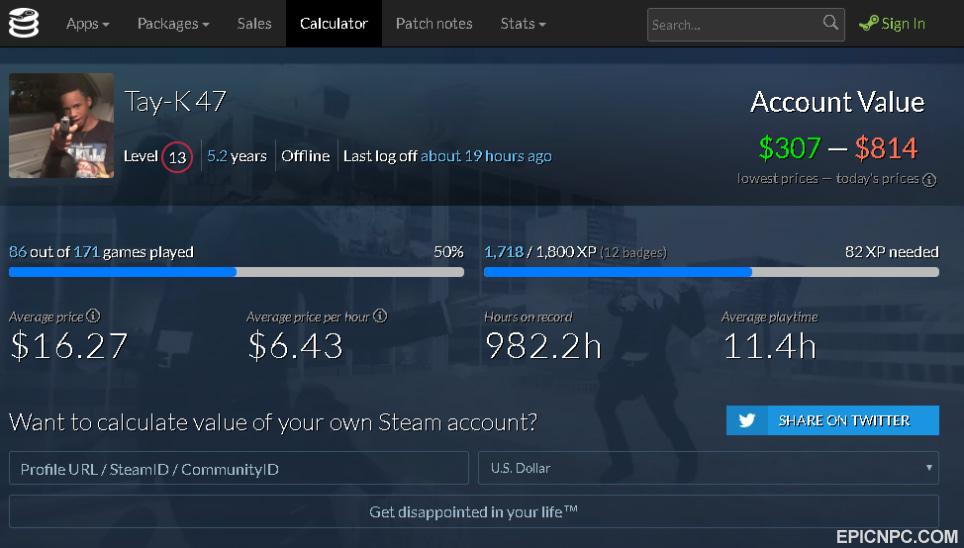Click the info icon next to Average price
964x548 pixels.
pyautogui.click(x=93, y=316)
